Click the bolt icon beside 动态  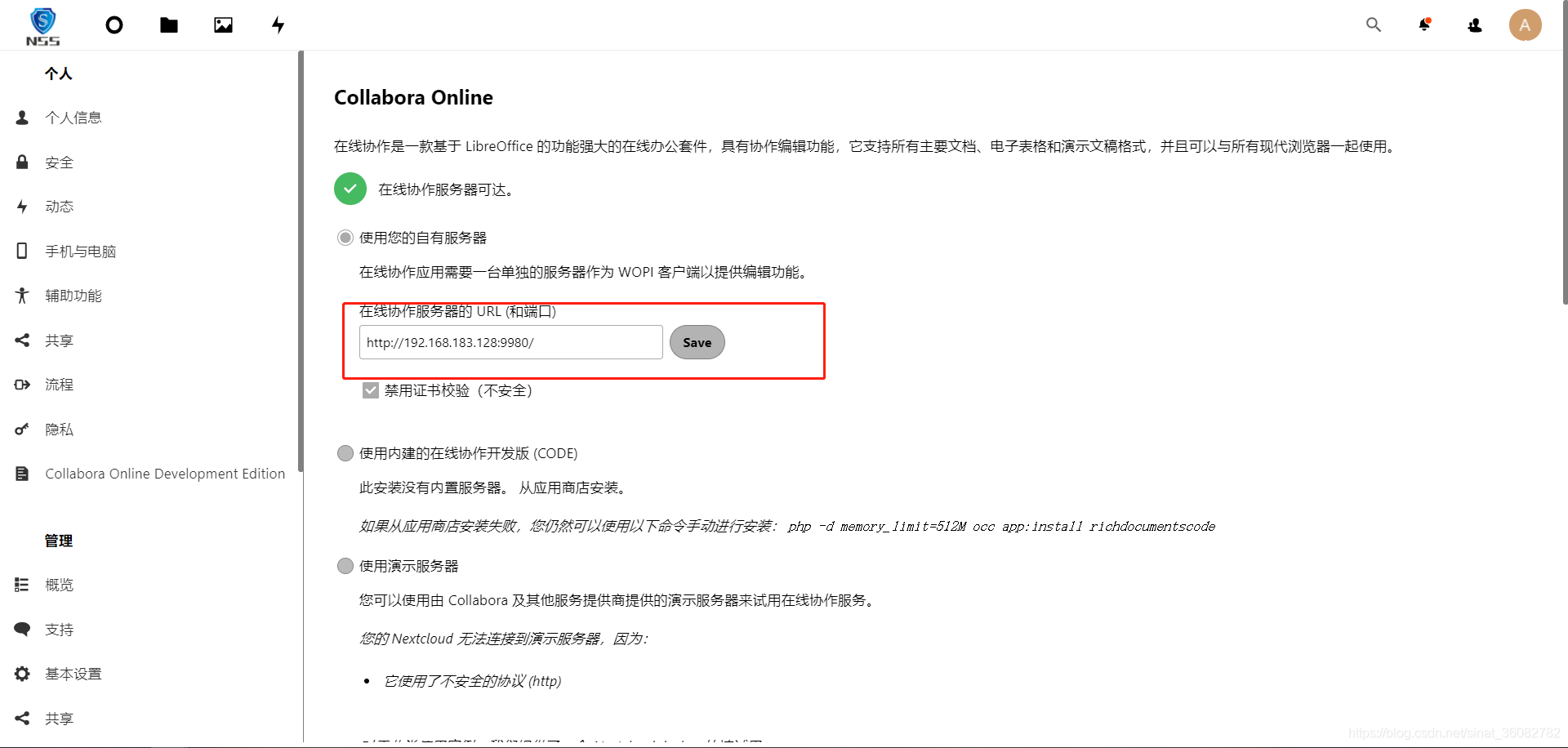pyautogui.click(x=22, y=207)
